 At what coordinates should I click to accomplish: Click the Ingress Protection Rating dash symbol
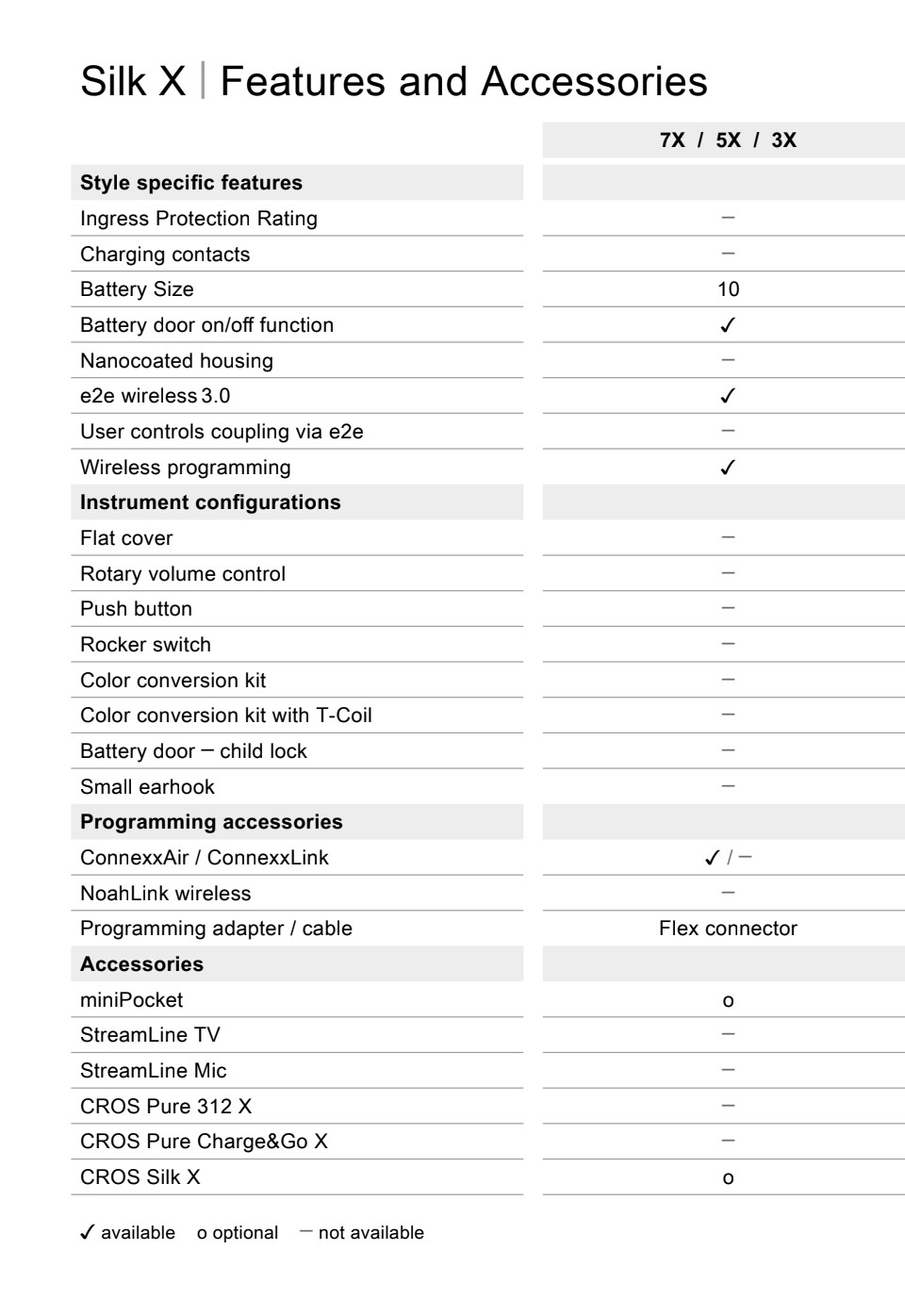(x=728, y=218)
